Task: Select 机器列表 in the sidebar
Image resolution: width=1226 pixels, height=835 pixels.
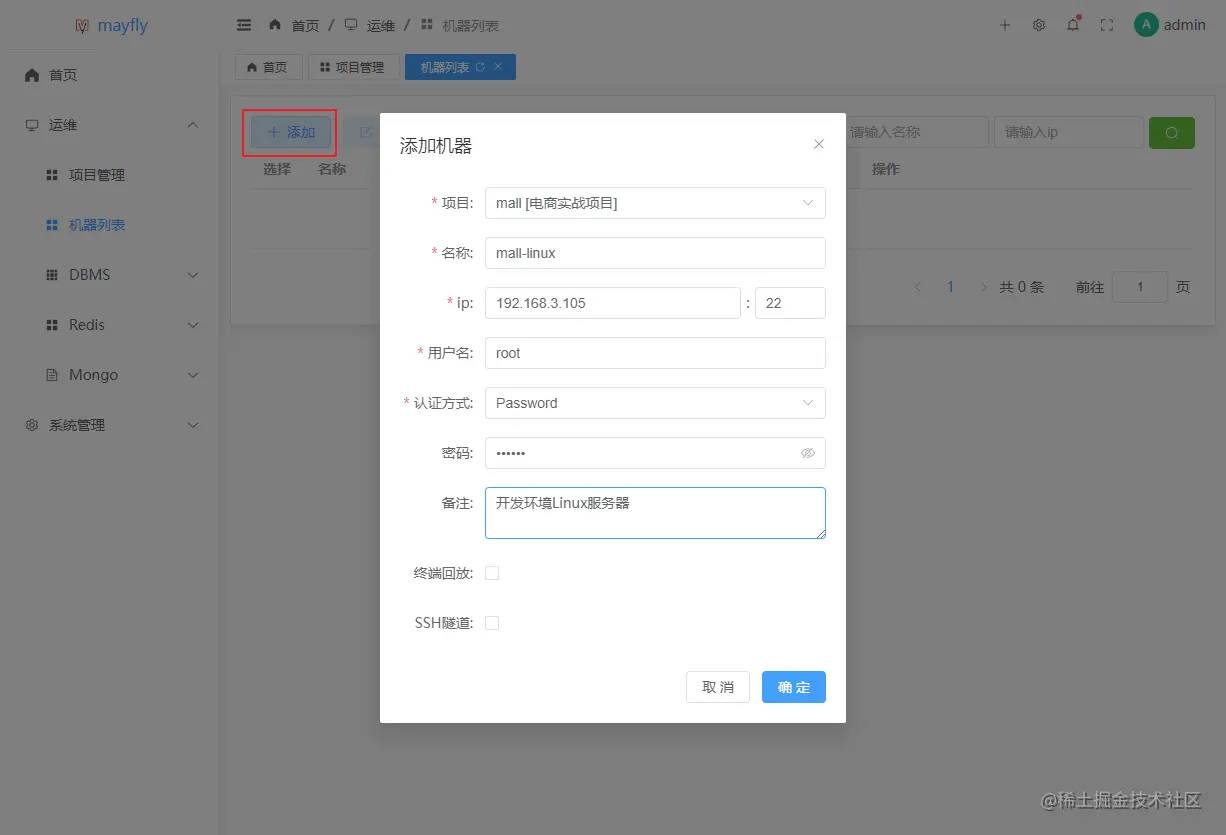Action: coord(109,225)
